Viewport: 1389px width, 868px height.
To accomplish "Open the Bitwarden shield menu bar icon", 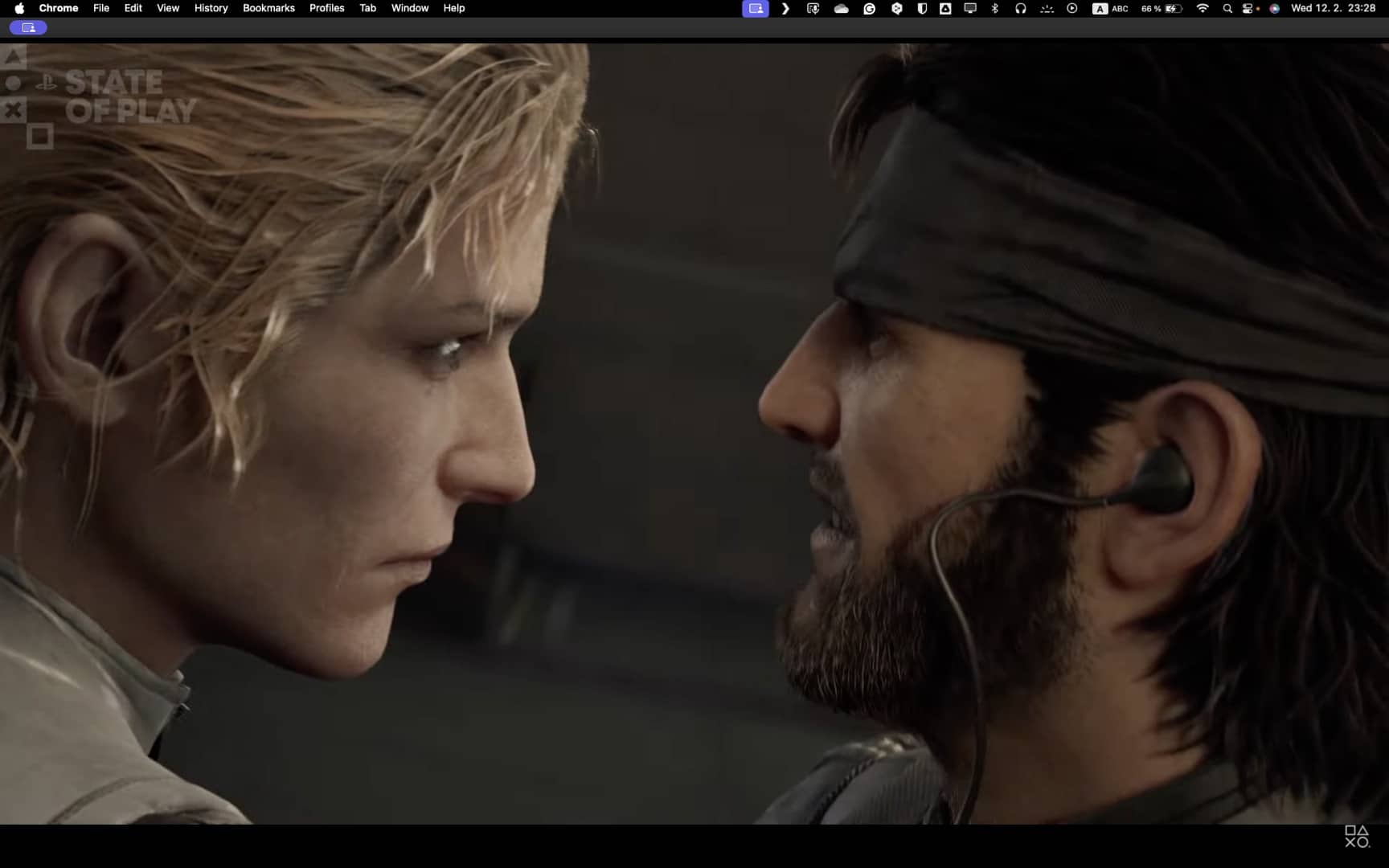I will (922, 8).
